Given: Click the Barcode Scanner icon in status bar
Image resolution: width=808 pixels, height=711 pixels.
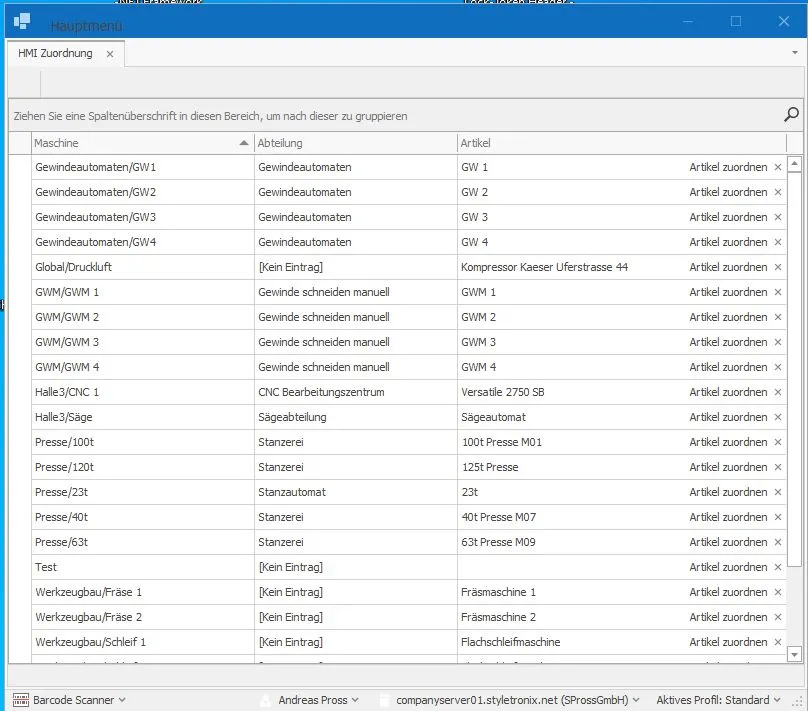Looking at the screenshot, I should tap(21, 700).
